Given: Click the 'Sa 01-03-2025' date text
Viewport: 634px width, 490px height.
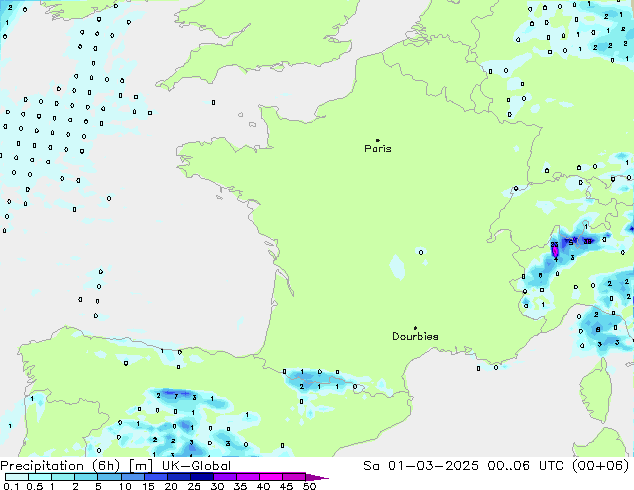Looking at the screenshot, I should (x=421, y=466).
